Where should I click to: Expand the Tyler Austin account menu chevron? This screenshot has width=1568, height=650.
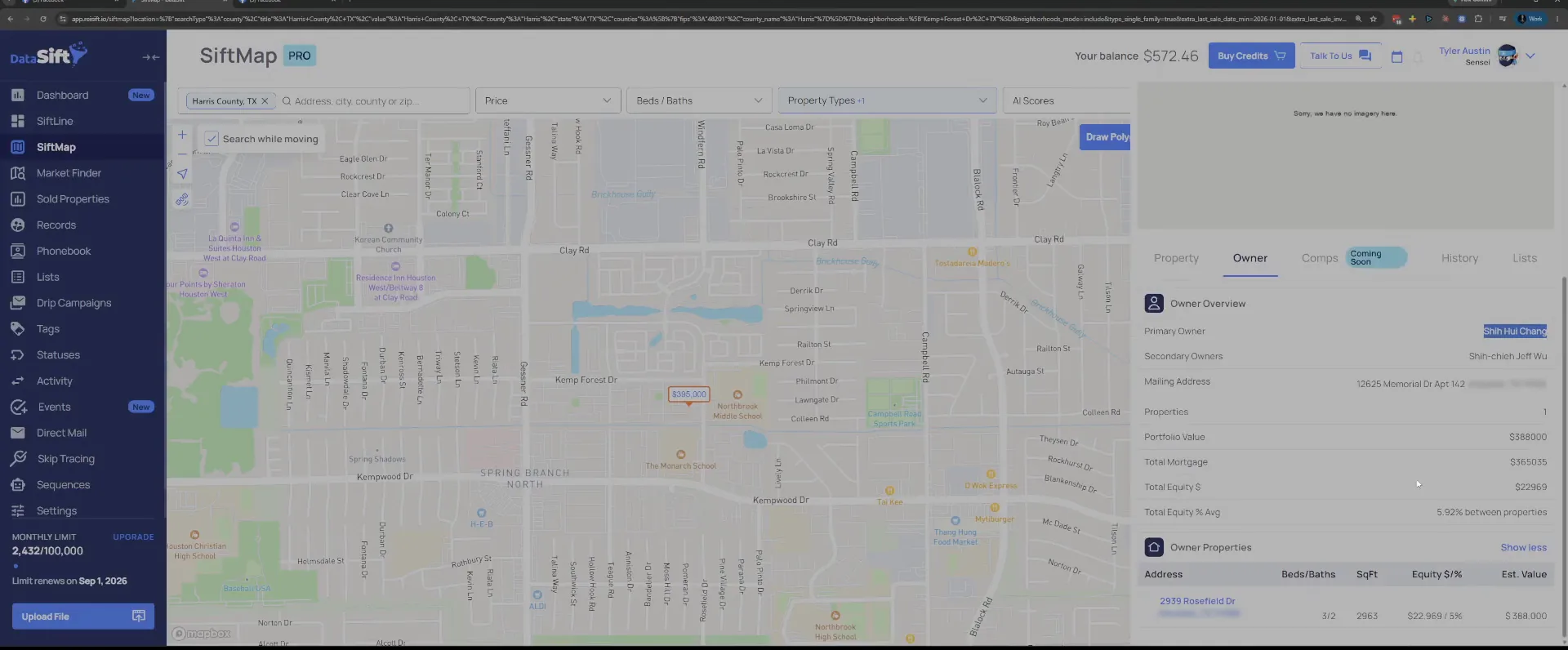pos(1530,56)
